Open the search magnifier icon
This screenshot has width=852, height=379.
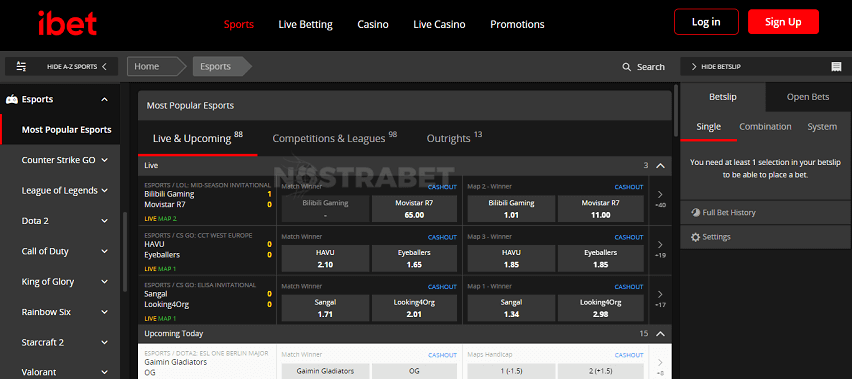click(x=627, y=67)
